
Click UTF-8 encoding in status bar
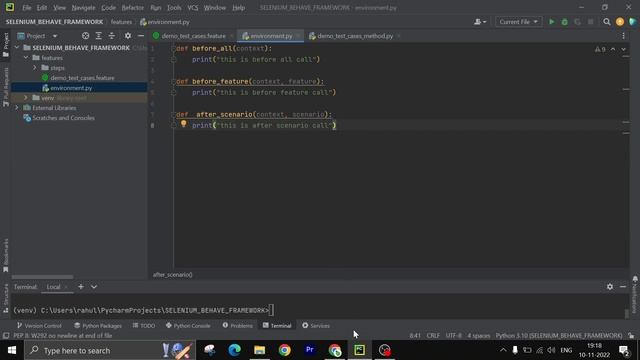click(x=453, y=336)
